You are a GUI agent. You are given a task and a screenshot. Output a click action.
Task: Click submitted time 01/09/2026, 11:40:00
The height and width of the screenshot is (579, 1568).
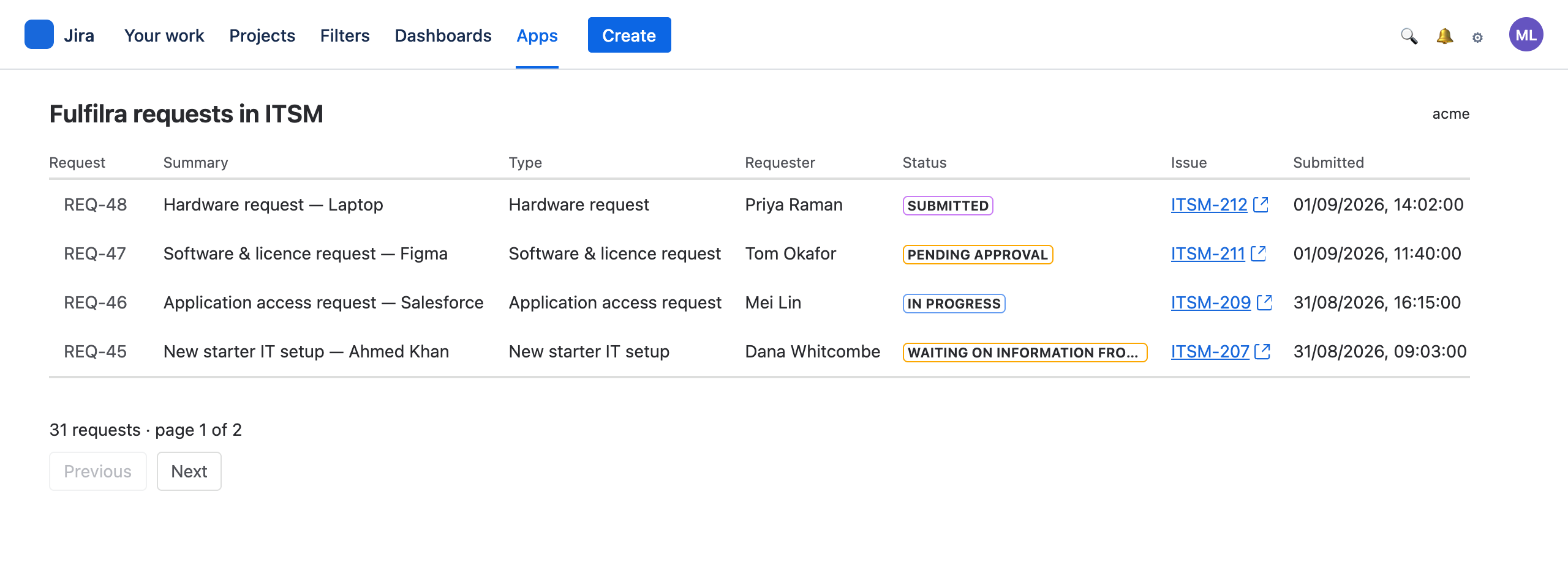[1378, 253]
